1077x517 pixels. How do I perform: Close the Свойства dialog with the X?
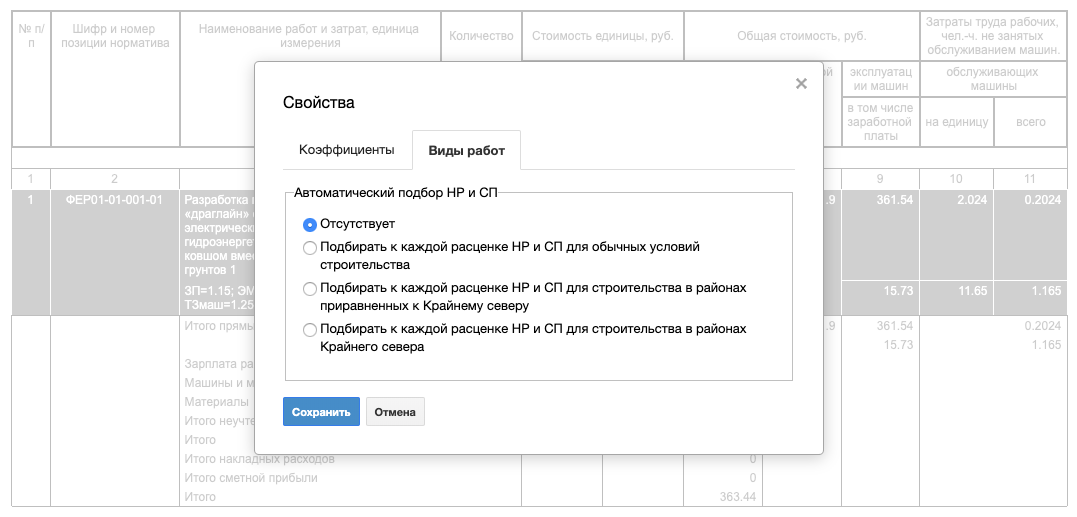(801, 84)
